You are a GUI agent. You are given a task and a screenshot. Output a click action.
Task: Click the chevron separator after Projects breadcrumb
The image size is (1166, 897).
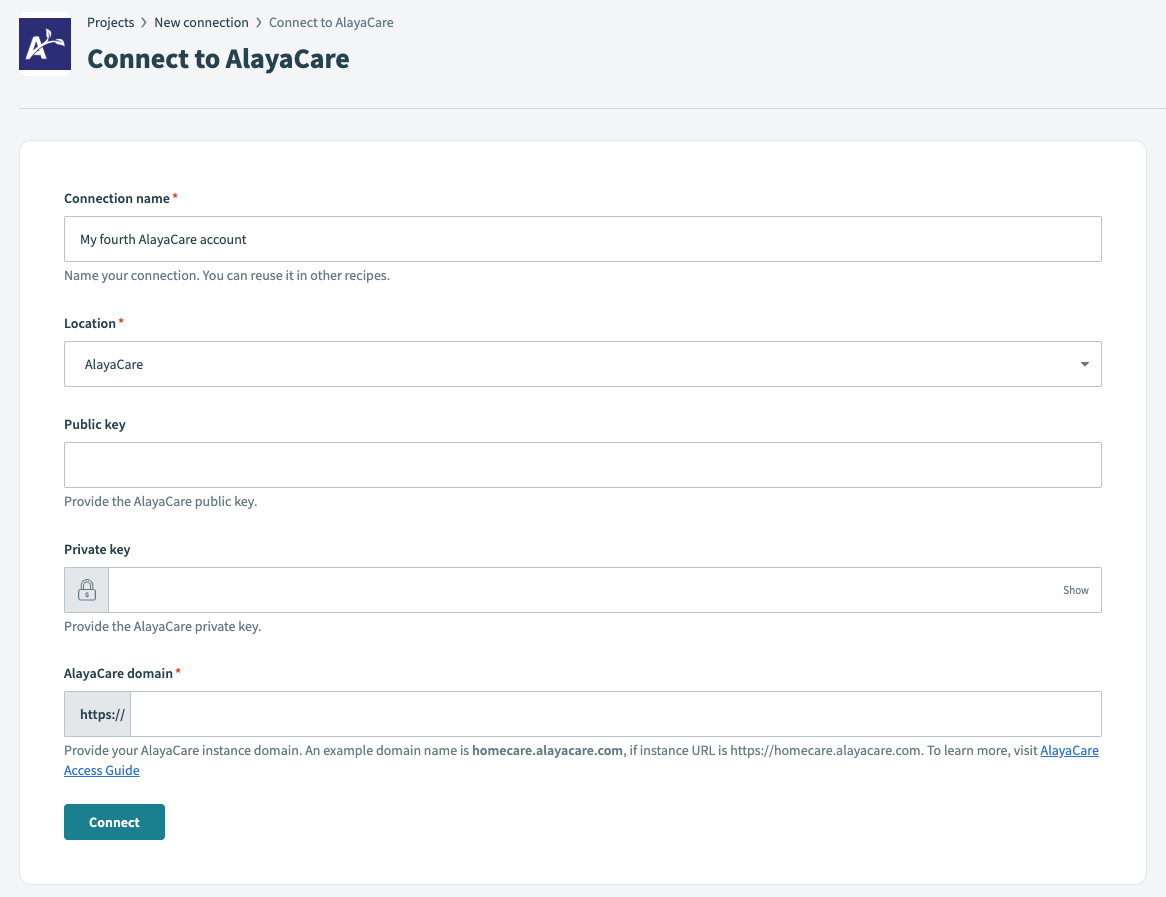click(142, 22)
